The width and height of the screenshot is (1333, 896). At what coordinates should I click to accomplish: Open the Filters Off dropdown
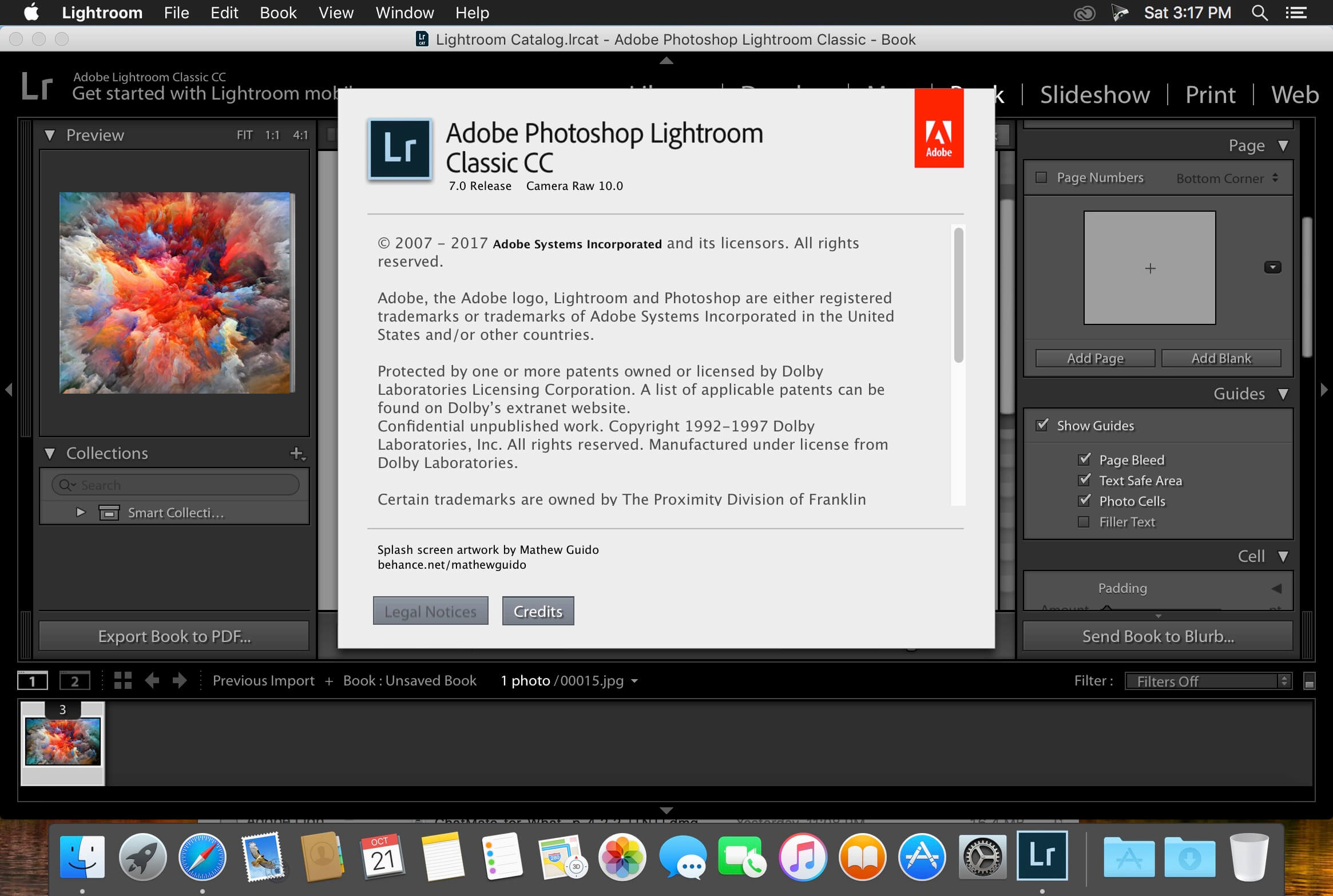(x=1208, y=681)
